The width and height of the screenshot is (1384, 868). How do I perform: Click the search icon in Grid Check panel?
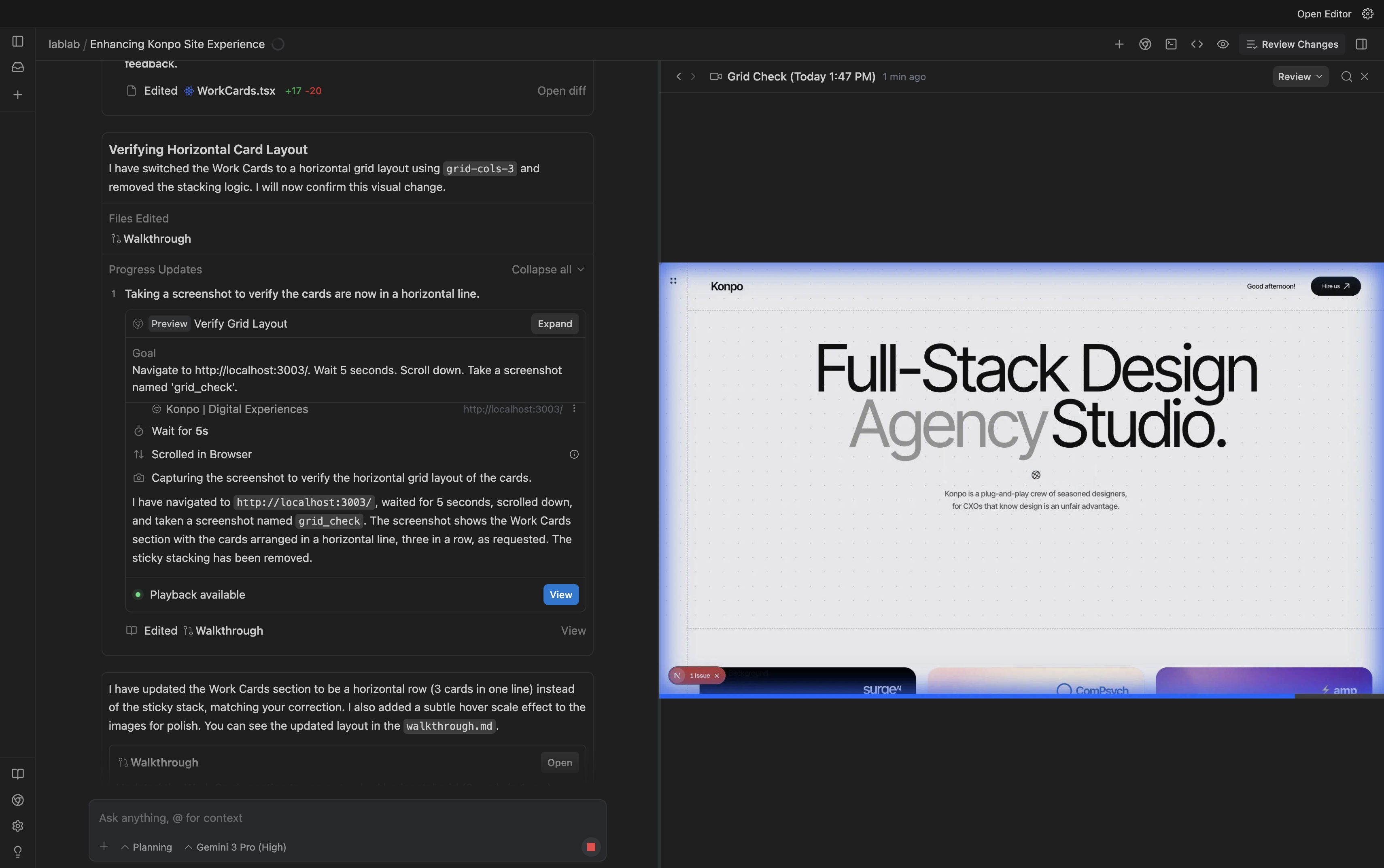click(x=1346, y=76)
